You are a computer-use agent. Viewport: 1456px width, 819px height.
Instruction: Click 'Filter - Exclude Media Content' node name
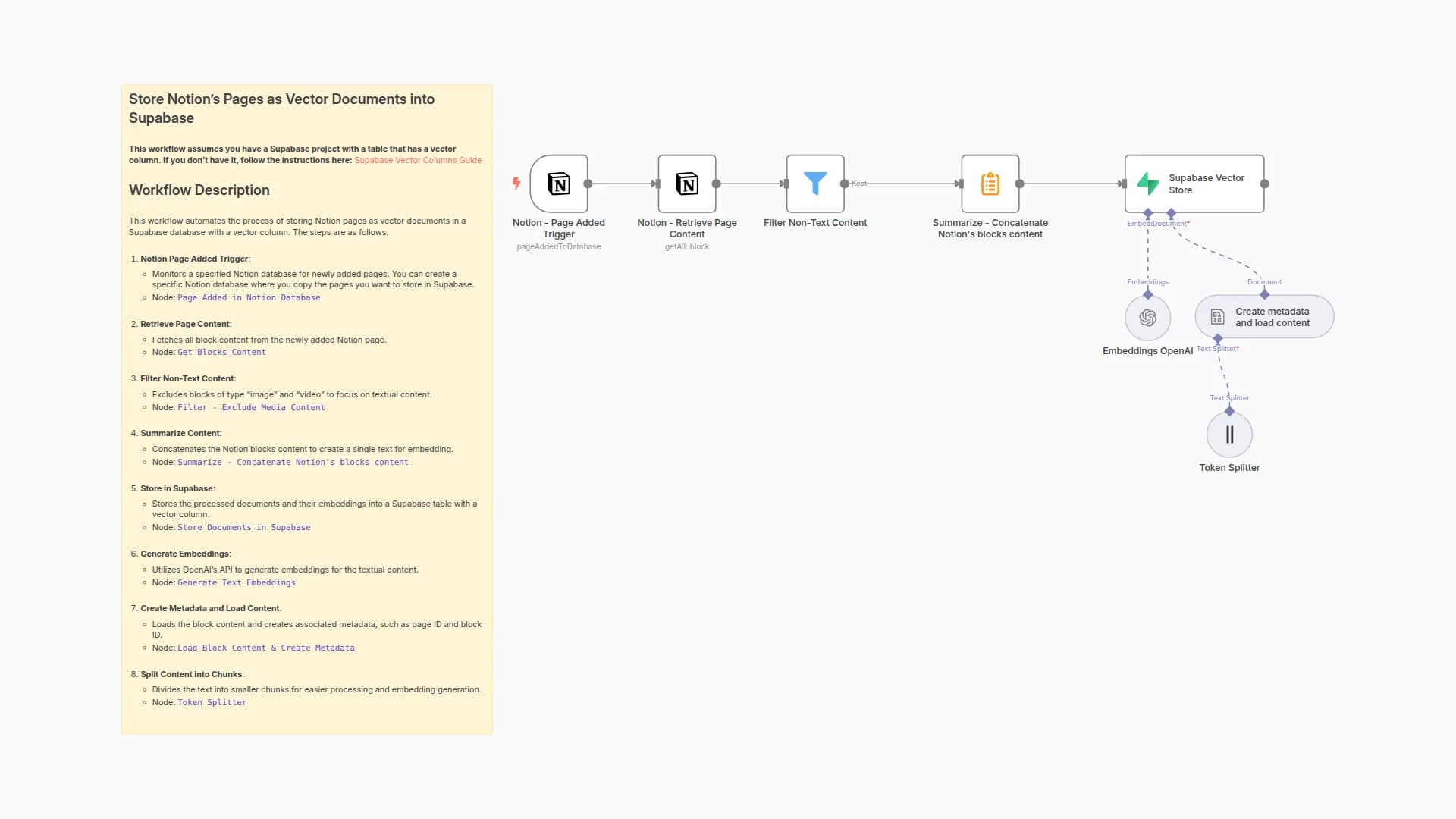pyautogui.click(x=251, y=408)
